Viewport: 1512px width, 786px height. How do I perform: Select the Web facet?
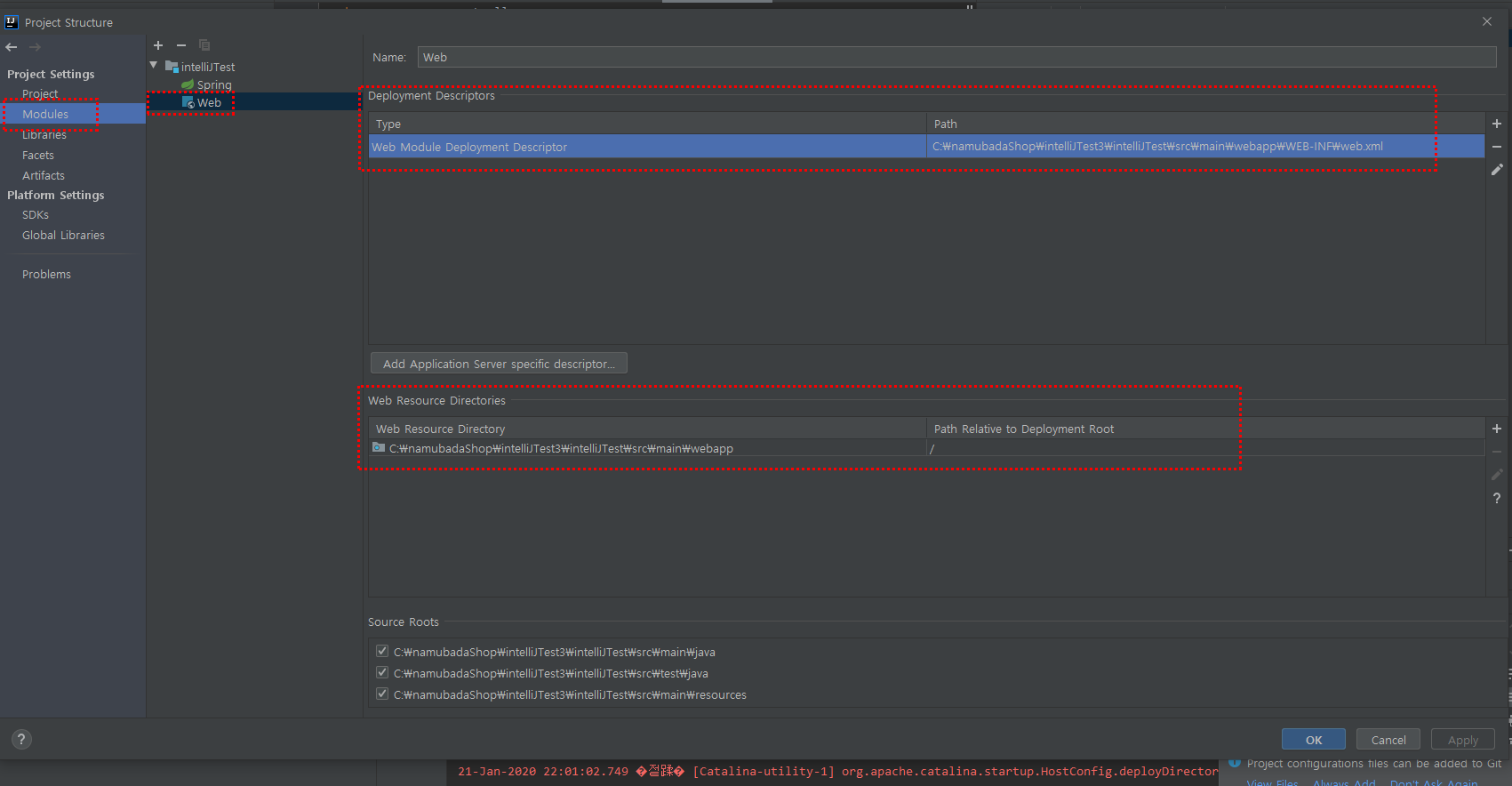click(209, 103)
